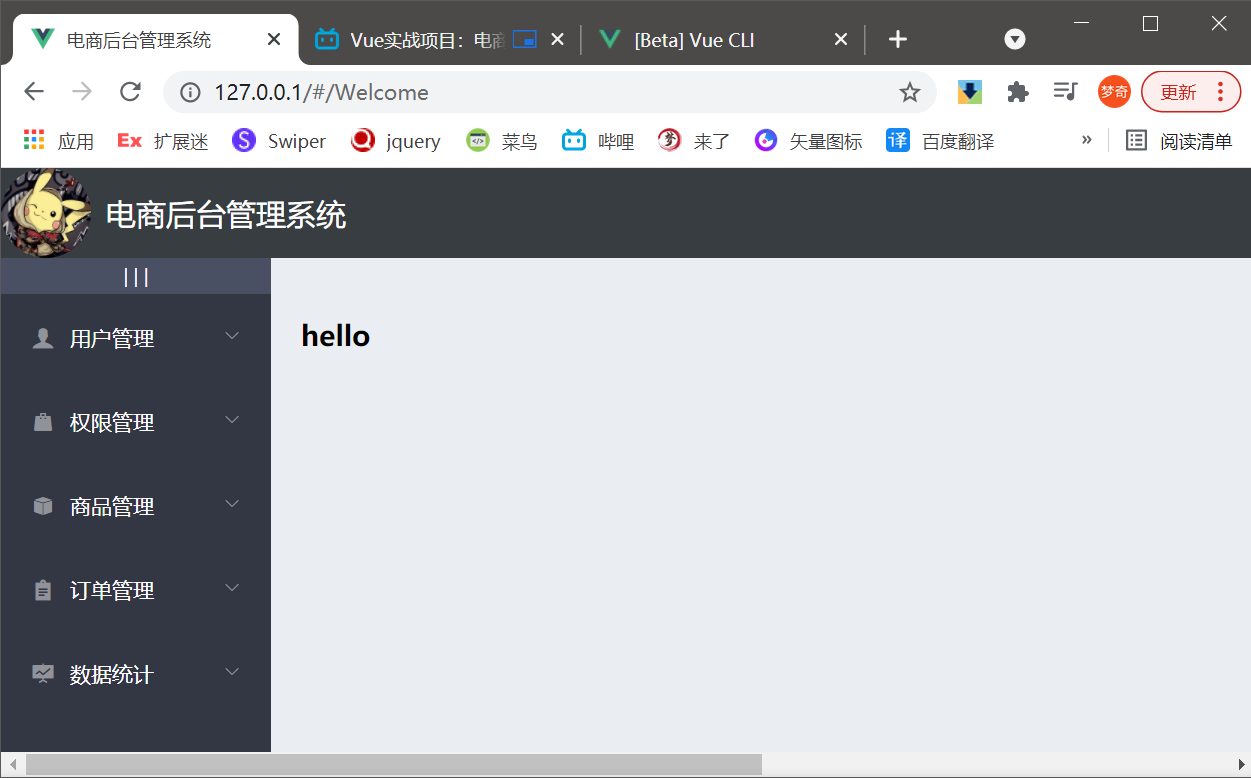Toggle the sidebar collapse button
1251x778 pixels.
click(135, 276)
